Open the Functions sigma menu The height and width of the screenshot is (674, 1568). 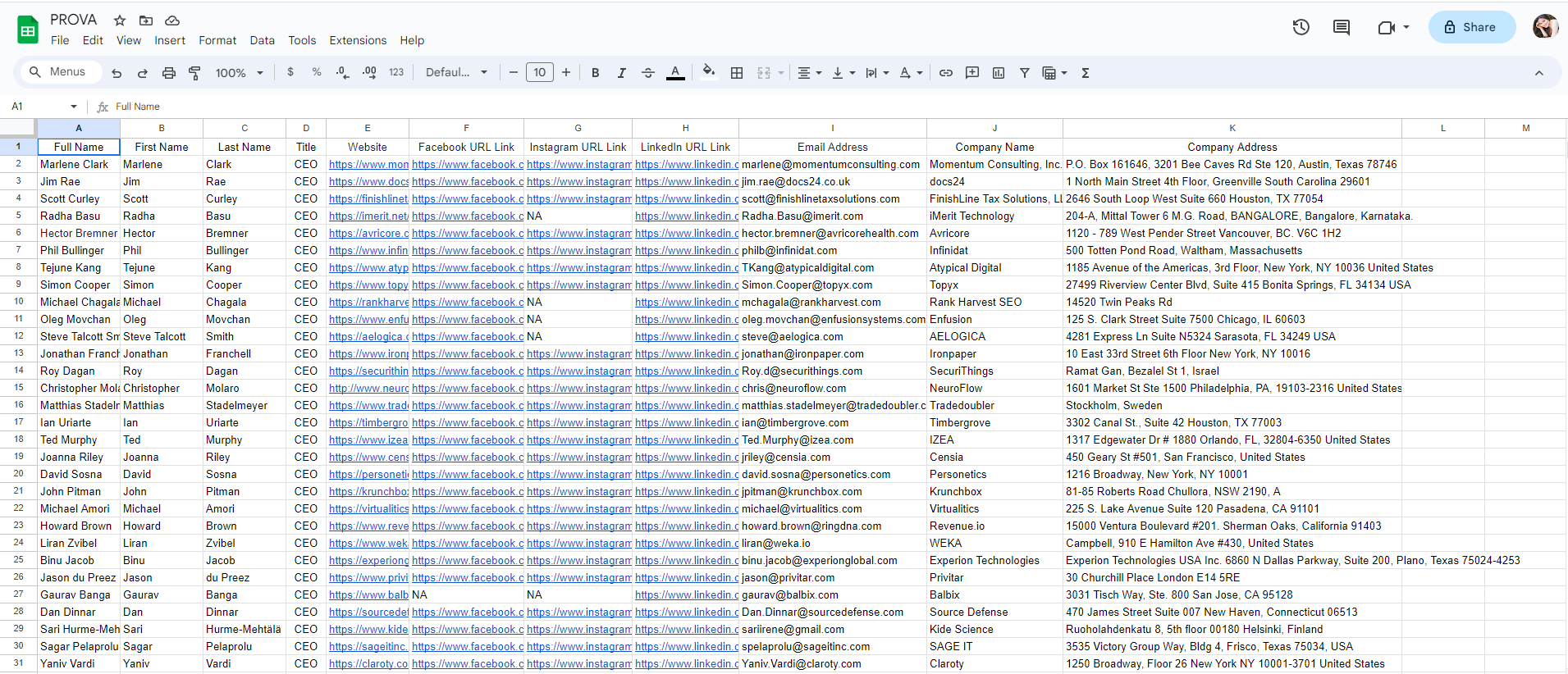pyautogui.click(x=1086, y=73)
